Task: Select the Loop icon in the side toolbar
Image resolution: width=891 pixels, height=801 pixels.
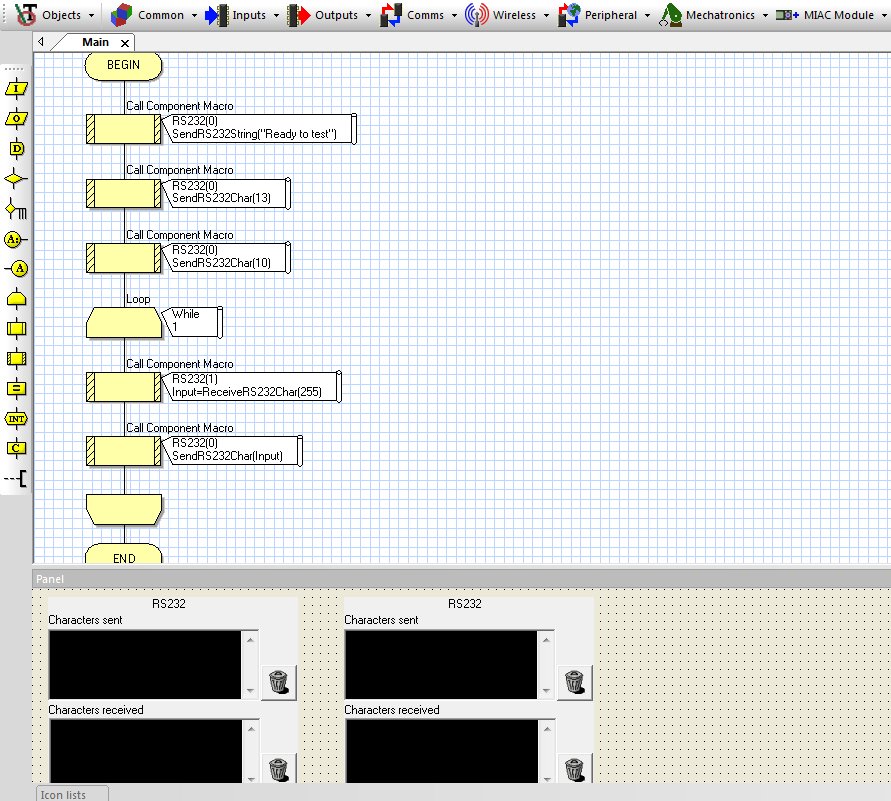Action: (x=16, y=299)
